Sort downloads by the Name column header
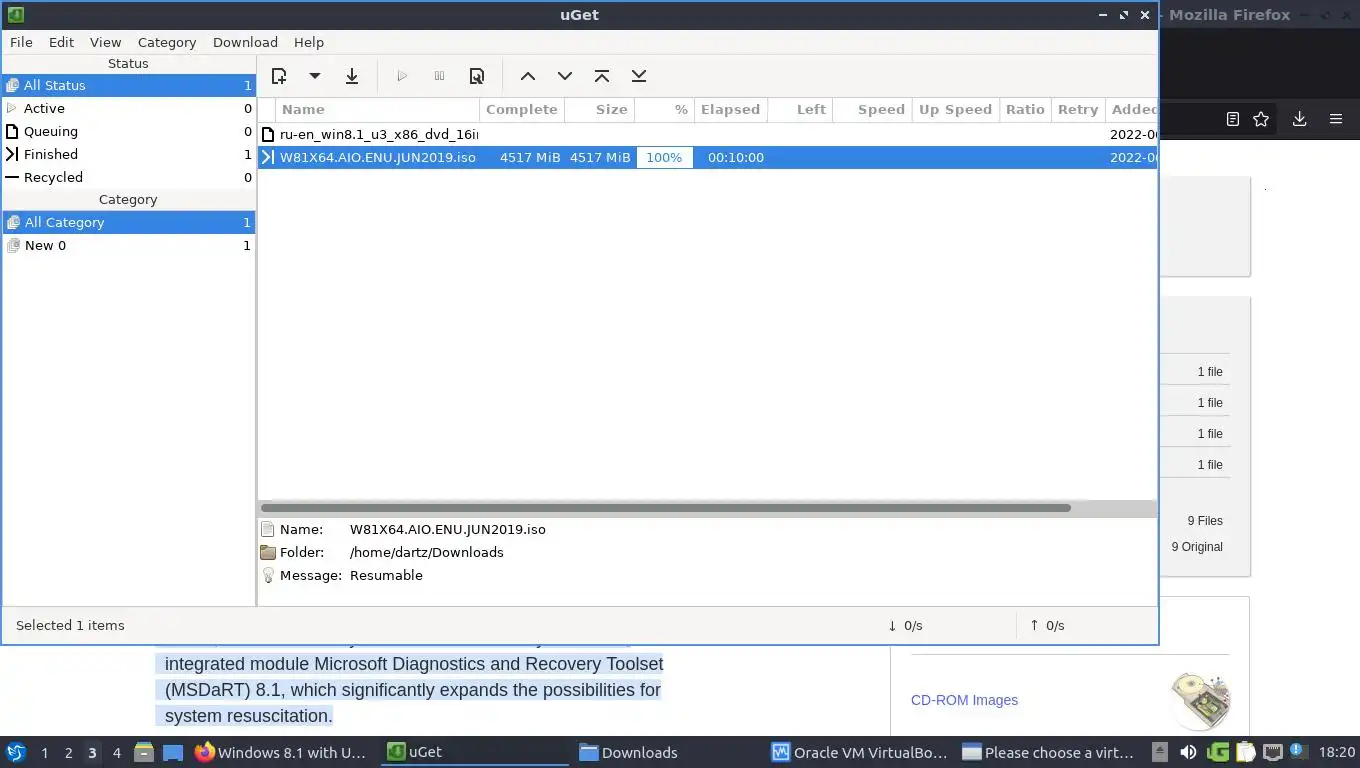The height and width of the screenshot is (768, 1360). tap(378, 109)
